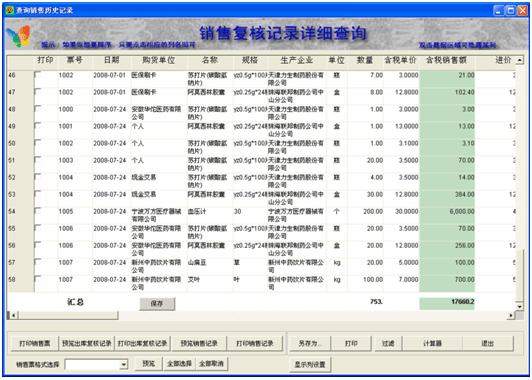The height and width of the screenshot is (380, 532).
Task: Click ticket number 1003 cell
Action: click(x=75, y=164)
